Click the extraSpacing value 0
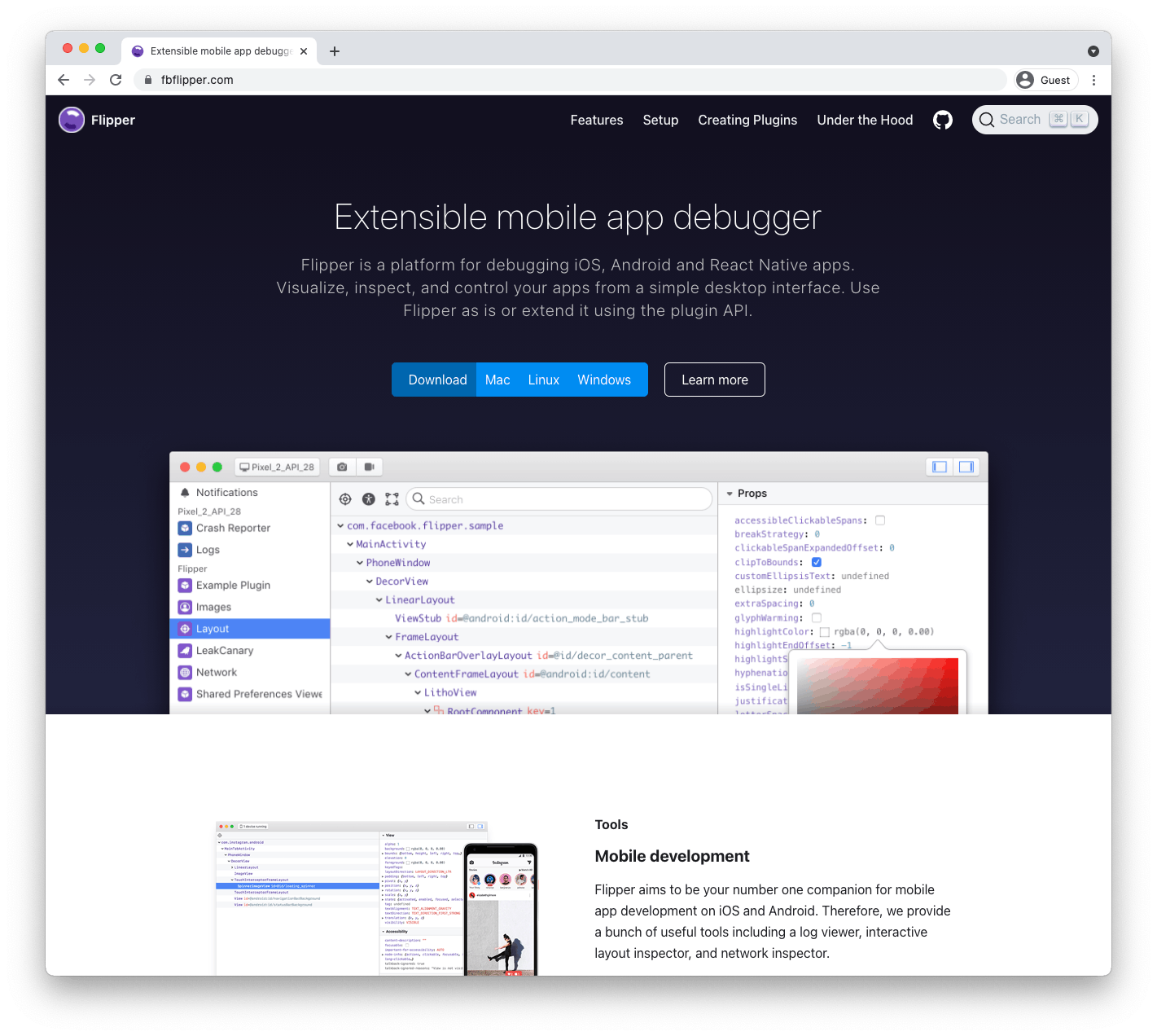The image size is (1157, 1036). (812, 604)
